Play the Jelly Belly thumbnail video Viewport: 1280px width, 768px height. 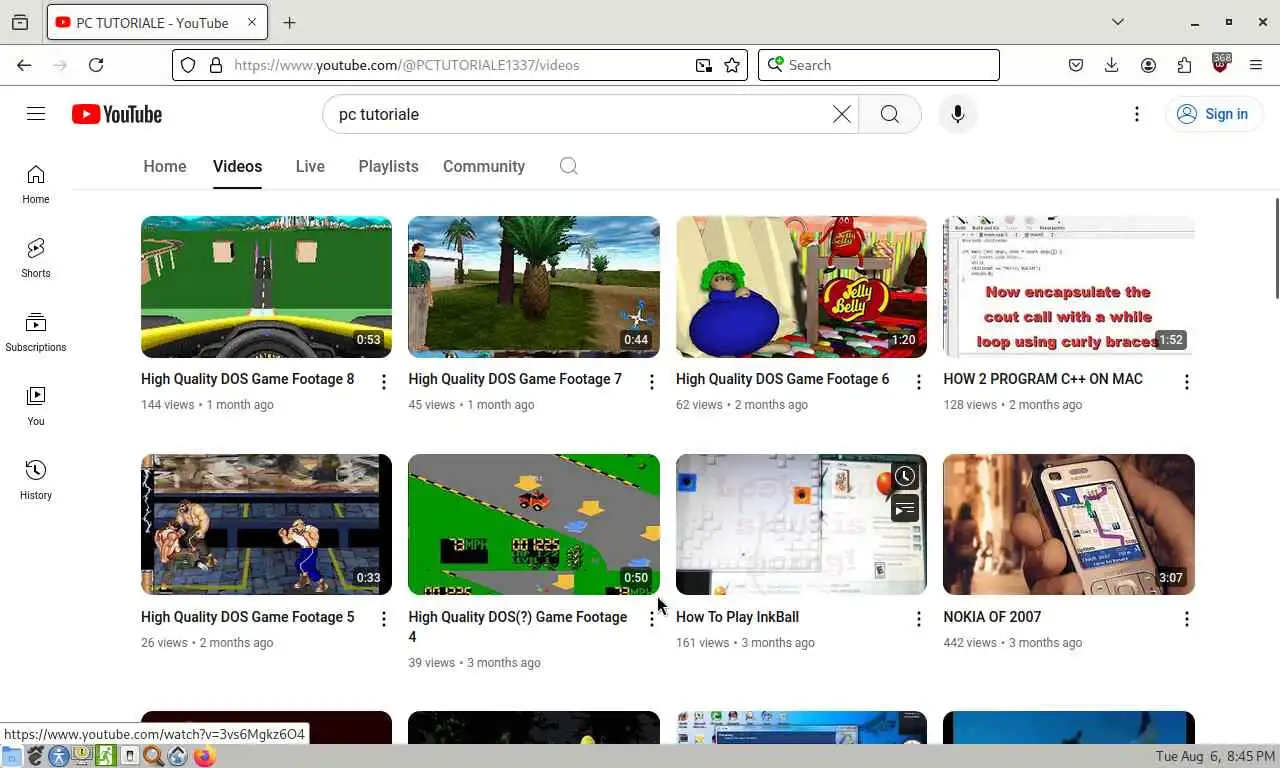pyautogui.click(x=801, y=287)
